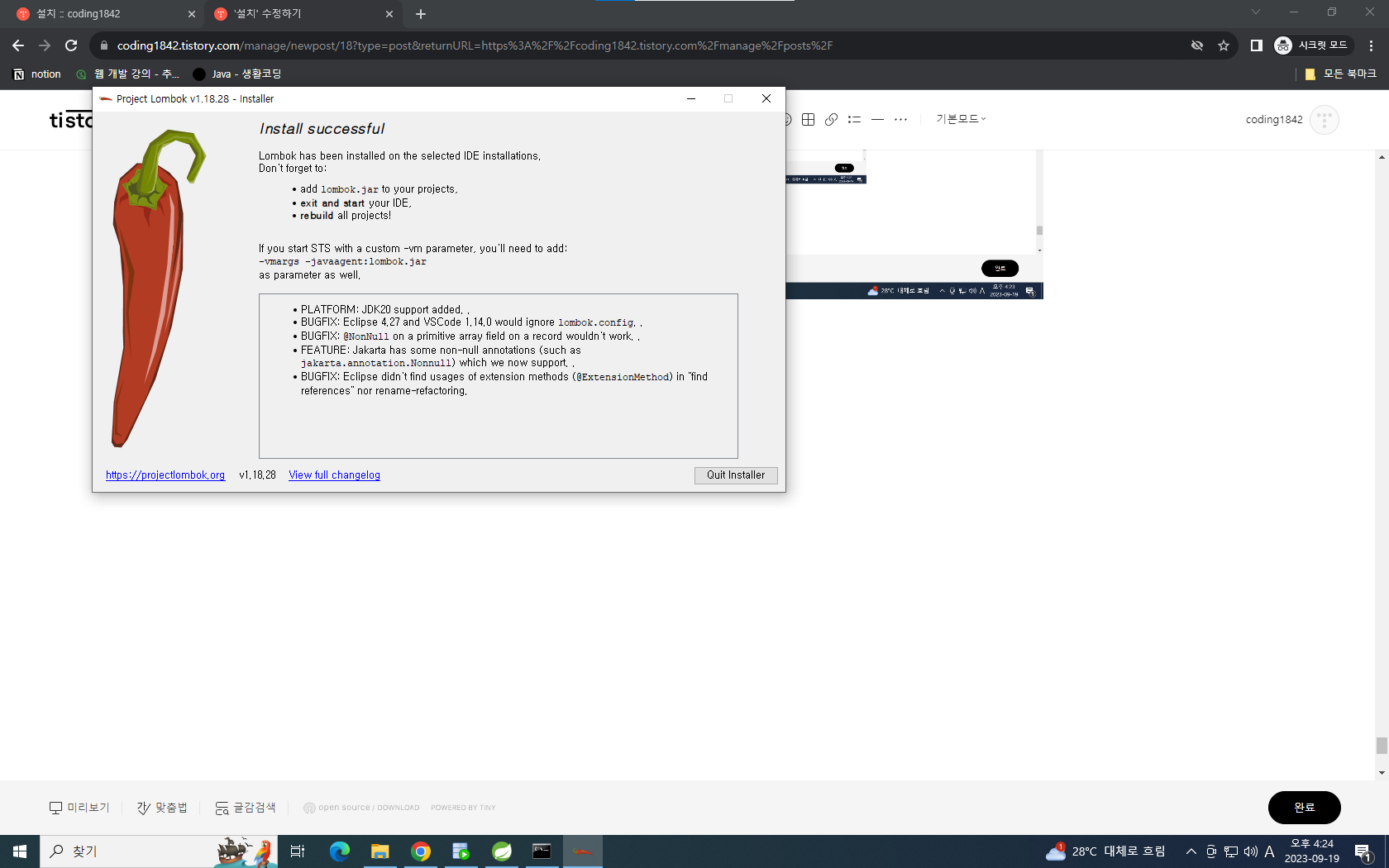
Task: Open the 미리보기 preview option
Action: 79,808
